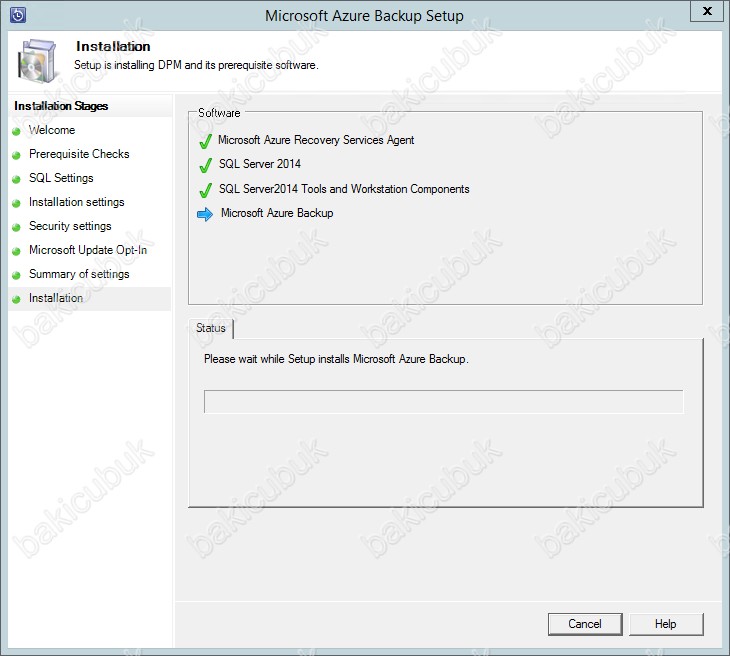Click 'SQL Server2014 Tools and Workstation Components'
The image size is (730, 656).
344,189
